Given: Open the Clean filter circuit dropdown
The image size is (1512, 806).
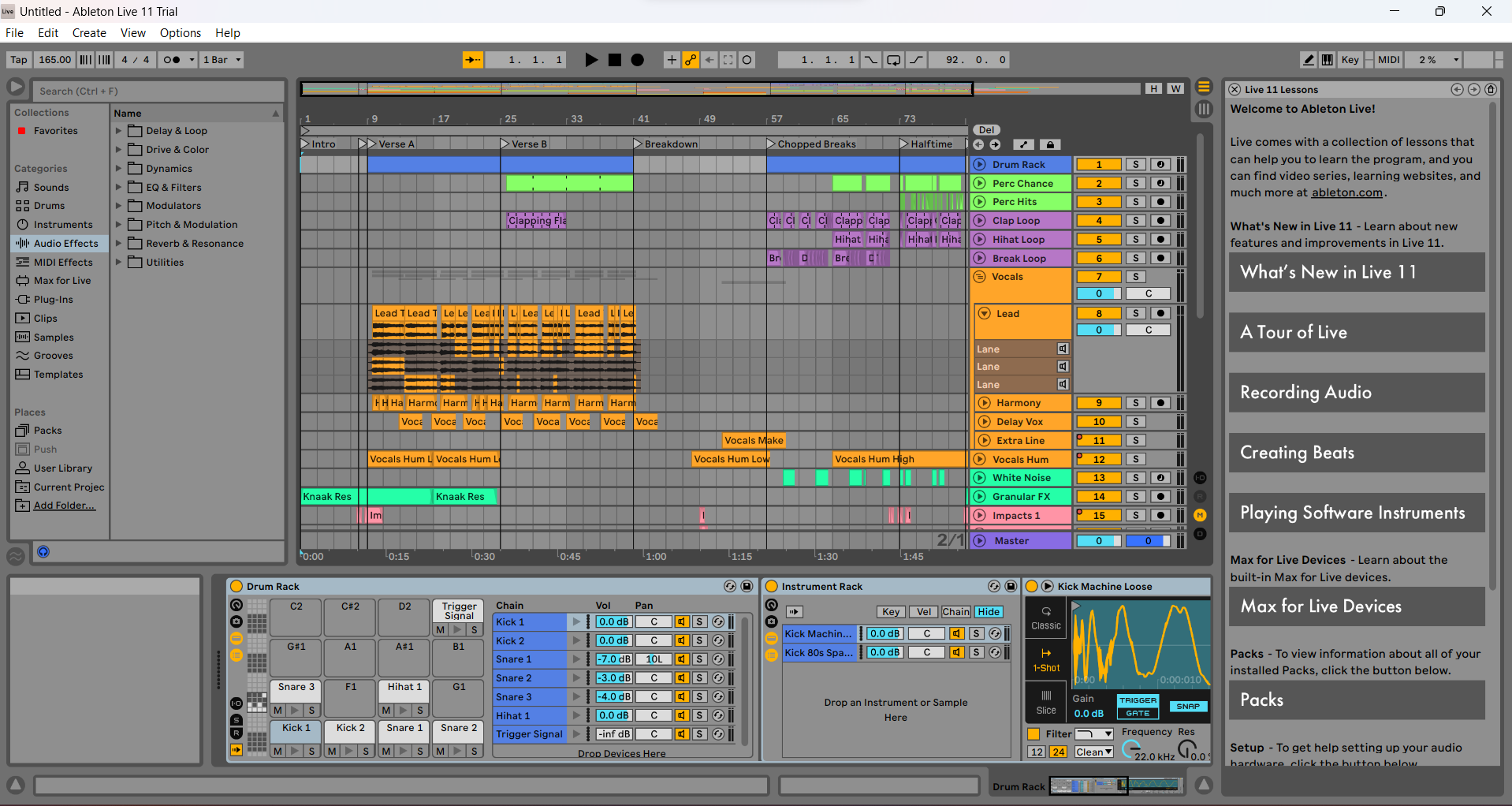Looking at the screenshot, I should 1094,752.
